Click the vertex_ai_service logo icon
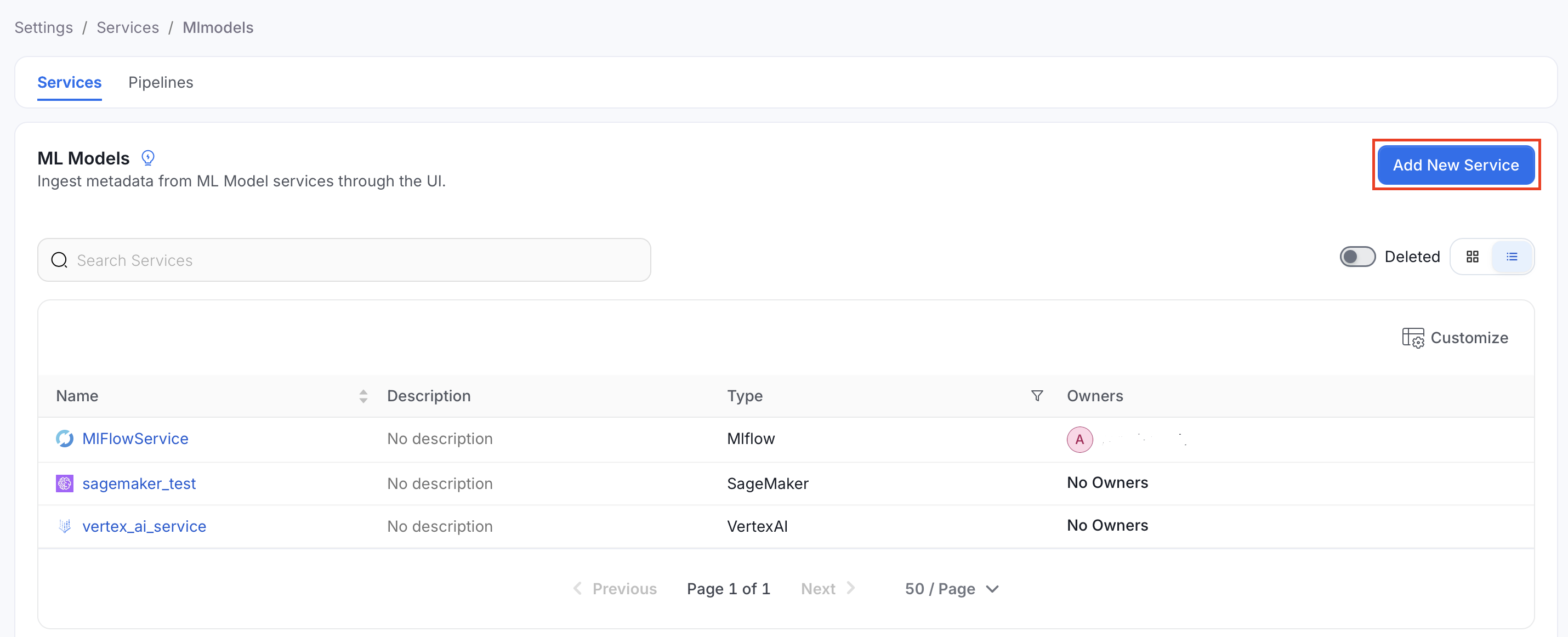This screenshot has height=637, width=1568. (x=65, y=526)
